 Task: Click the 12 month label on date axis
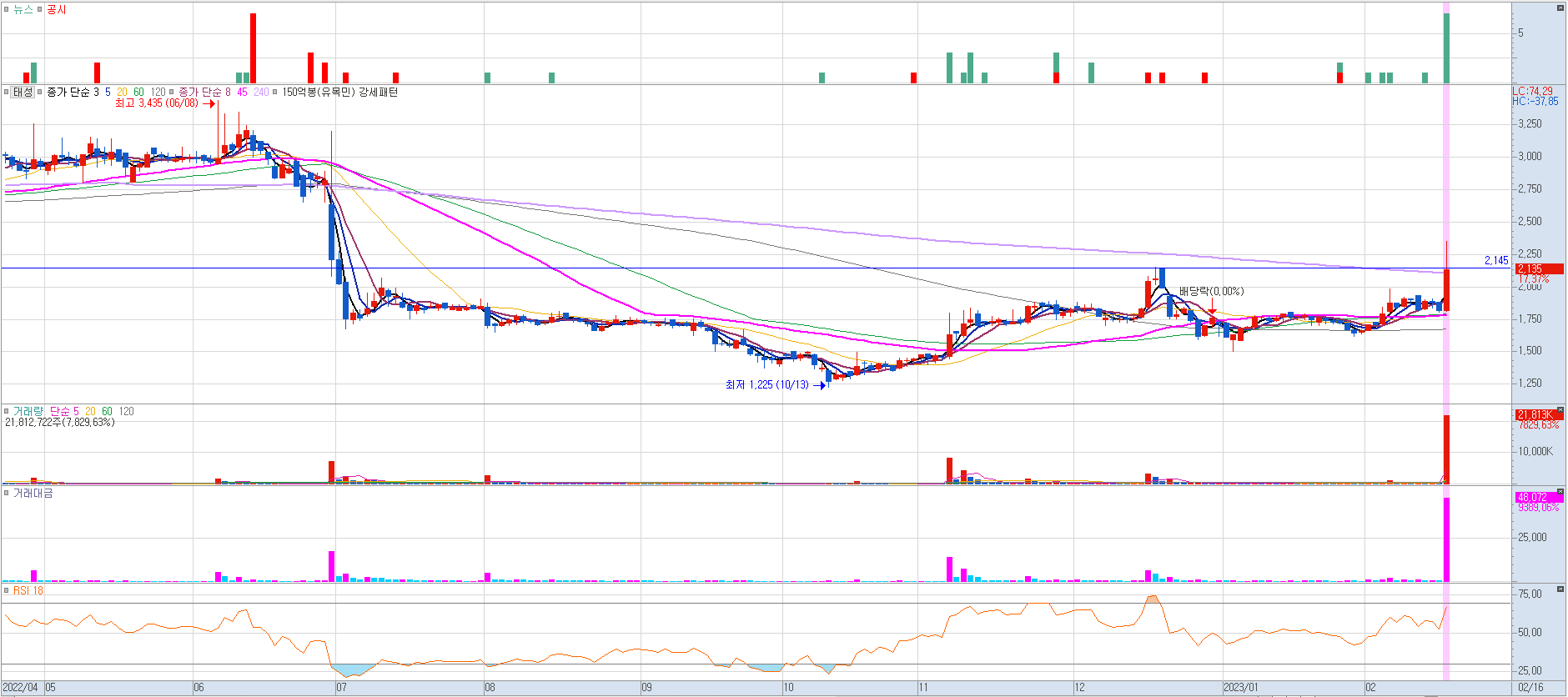pyautogui.click(x=1079, y=688)
